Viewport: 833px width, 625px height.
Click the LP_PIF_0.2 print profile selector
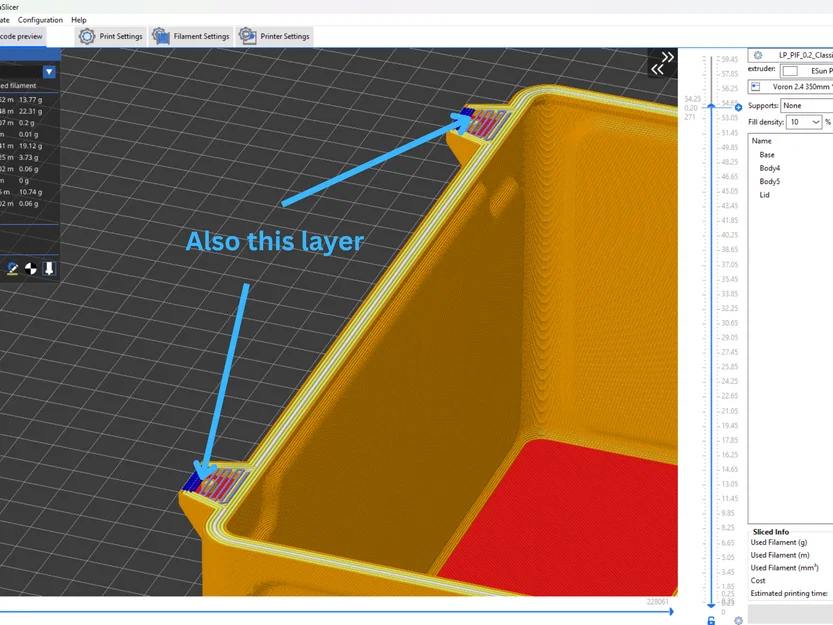pyautogui.click(x=790, y=55)
